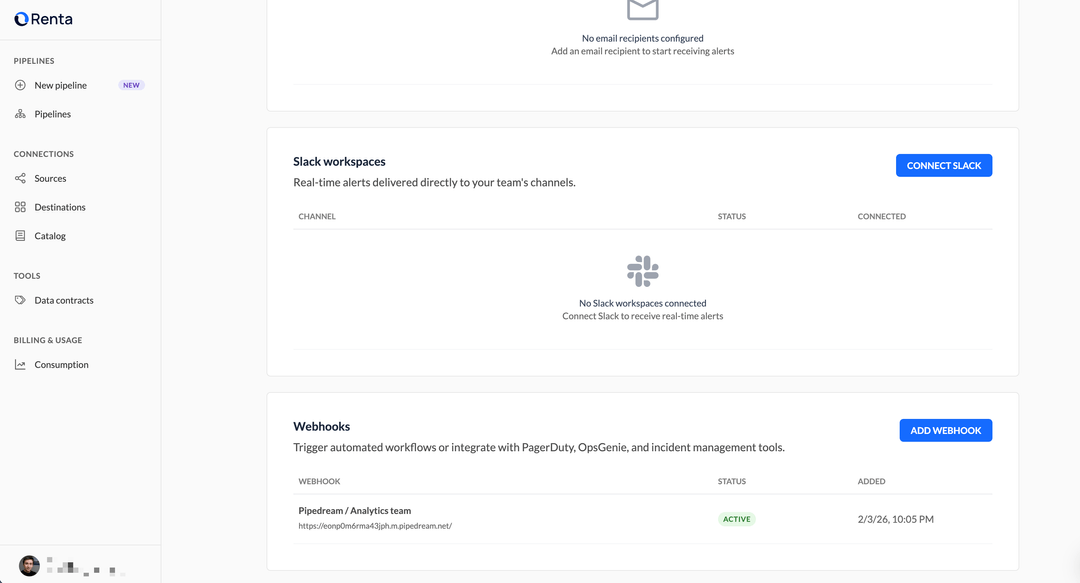Click the Sources share icon
This screenshot has width=1080, height=583.
pyautogui.click(x=20, y=178)
